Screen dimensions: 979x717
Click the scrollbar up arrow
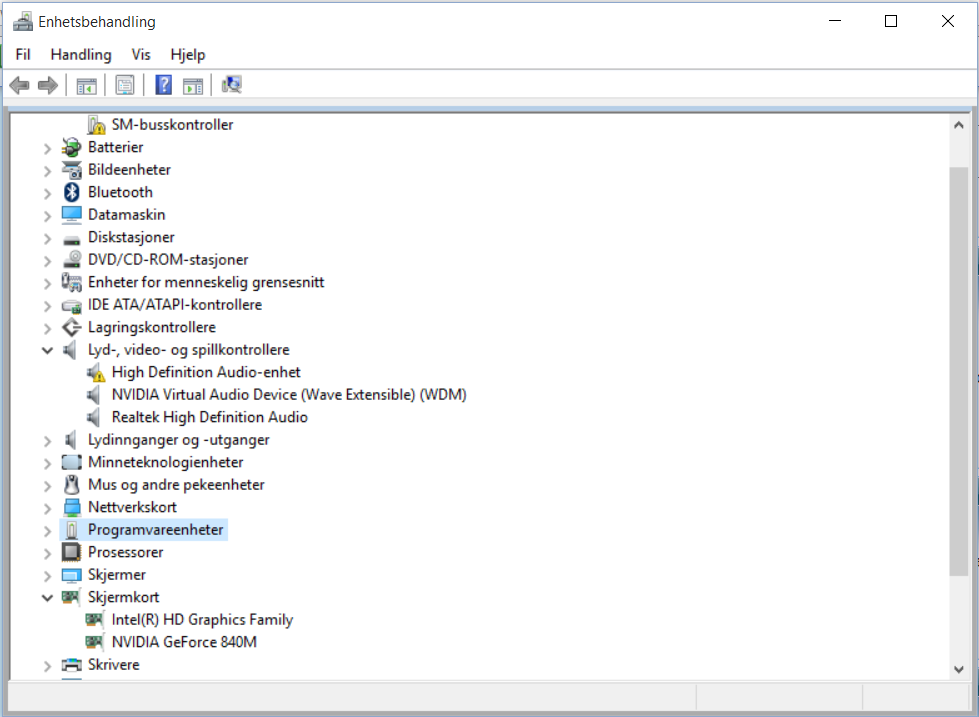(959, 125)
